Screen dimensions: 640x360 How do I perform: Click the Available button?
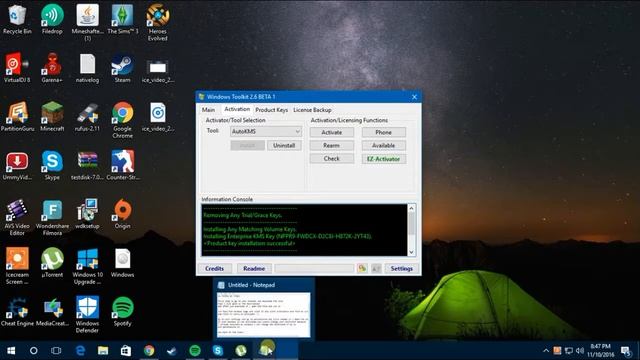[x=384, y=145]
